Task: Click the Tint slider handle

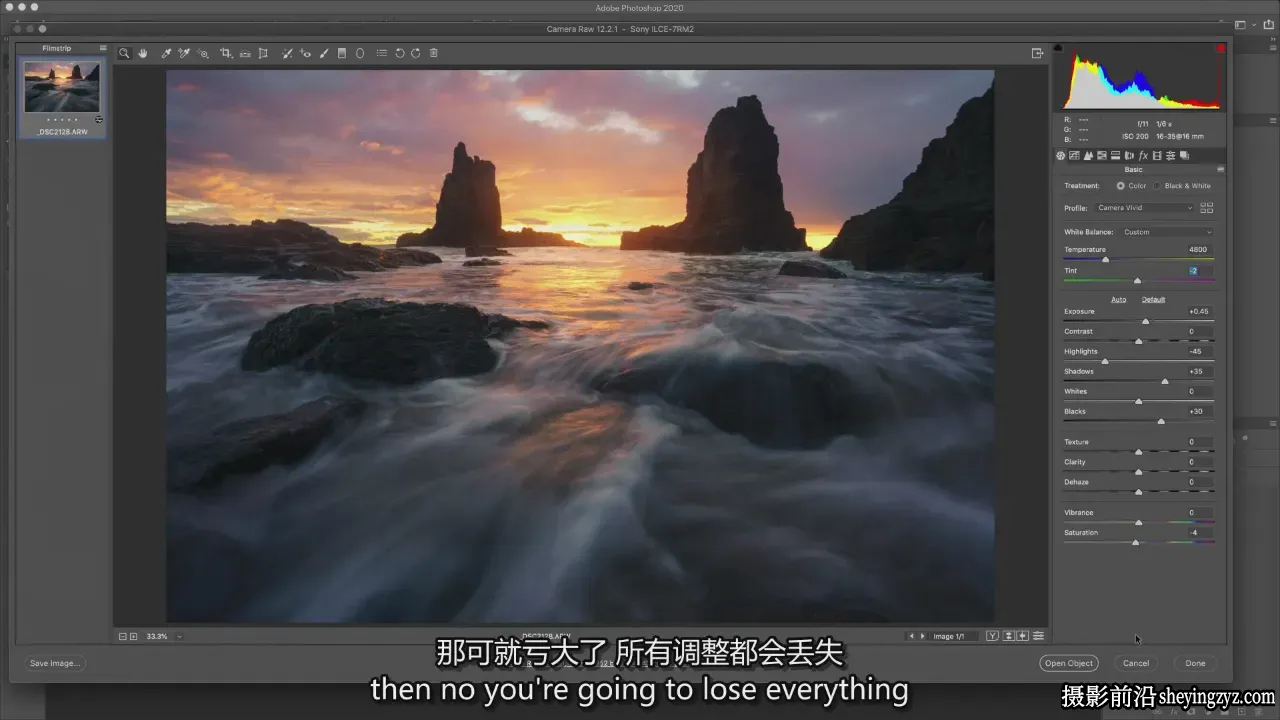Action: click(1137, 281)
